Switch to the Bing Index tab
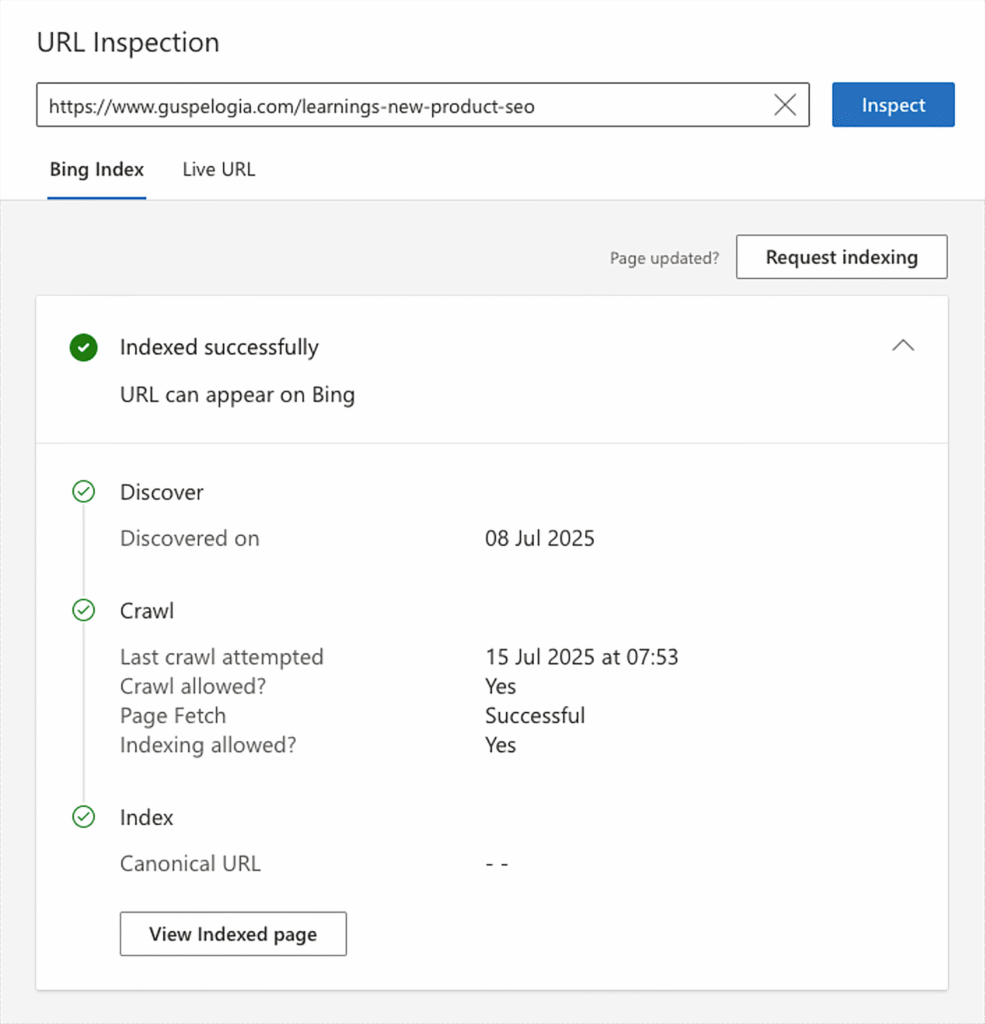 pos(97,170)
